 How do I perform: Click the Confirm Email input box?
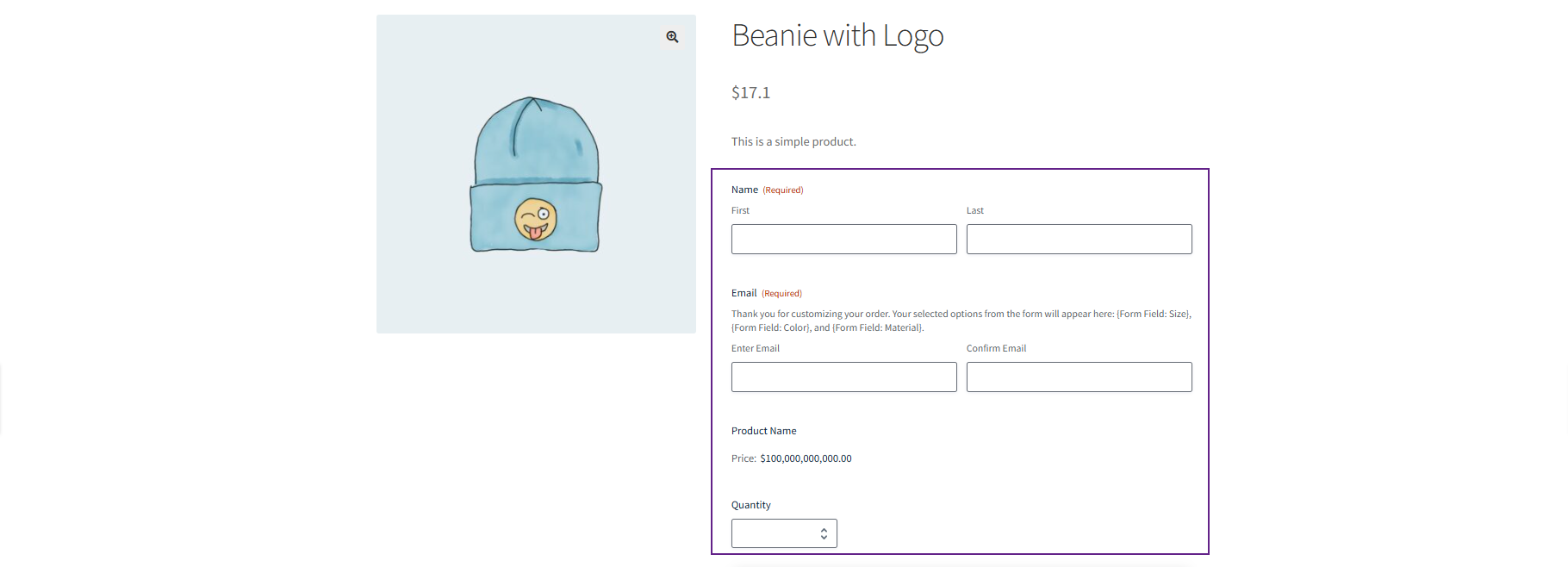1079,377
